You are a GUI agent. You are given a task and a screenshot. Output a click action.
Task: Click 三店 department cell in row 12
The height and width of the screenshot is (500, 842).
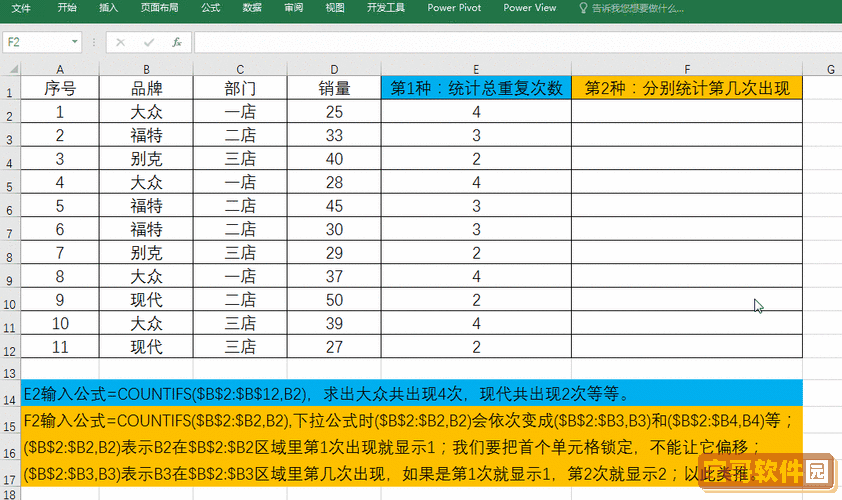coord(240,347)
